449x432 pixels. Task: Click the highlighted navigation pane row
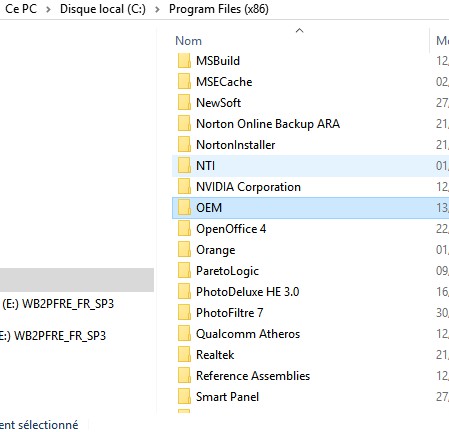click(77, 280)
